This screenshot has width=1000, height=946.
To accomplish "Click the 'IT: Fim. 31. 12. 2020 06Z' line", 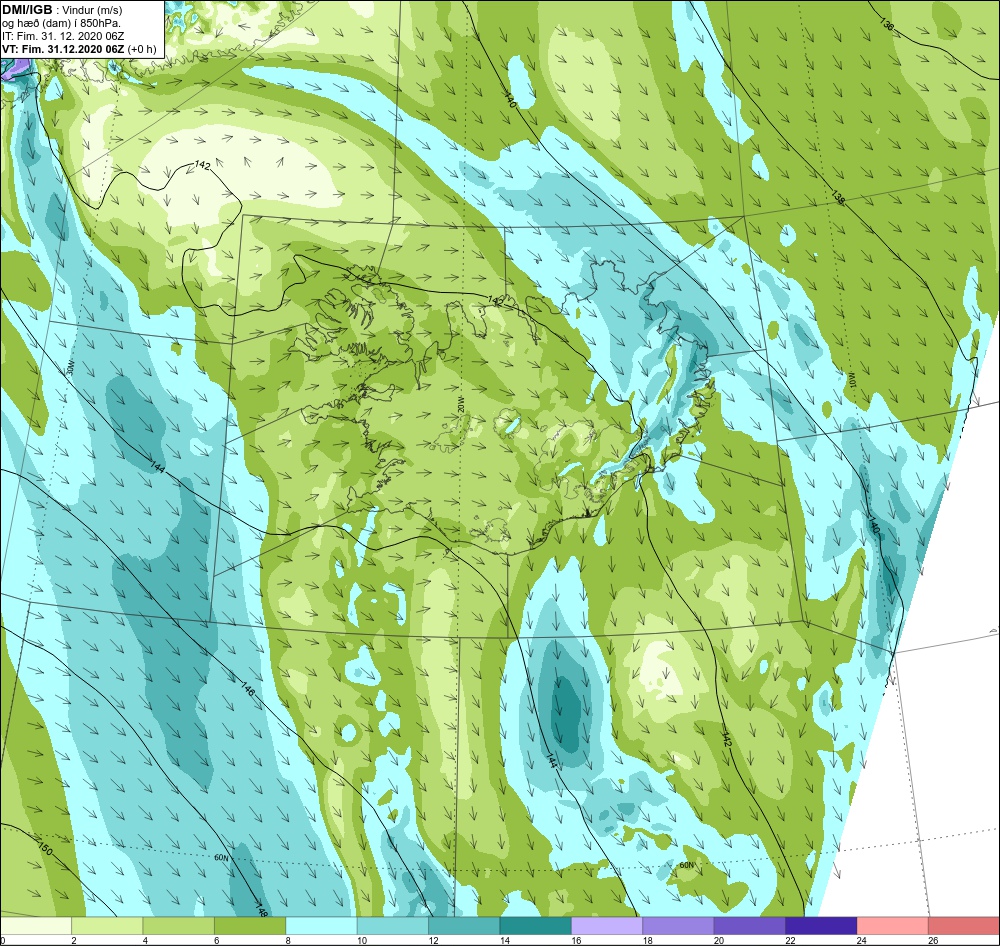I will click(63, 36).
